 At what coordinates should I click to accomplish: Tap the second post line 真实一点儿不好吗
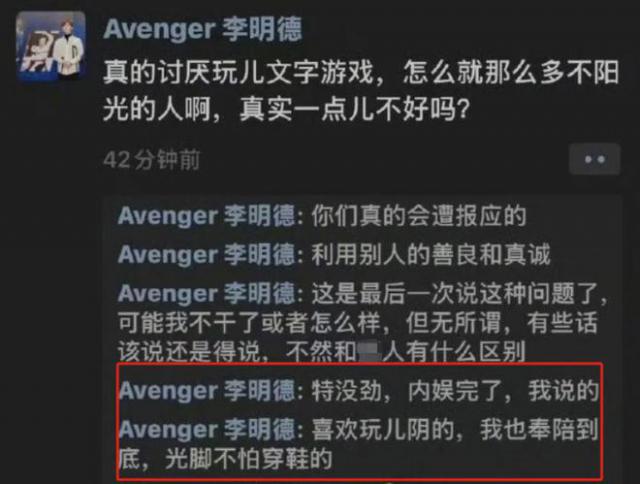tap(354, 109)
